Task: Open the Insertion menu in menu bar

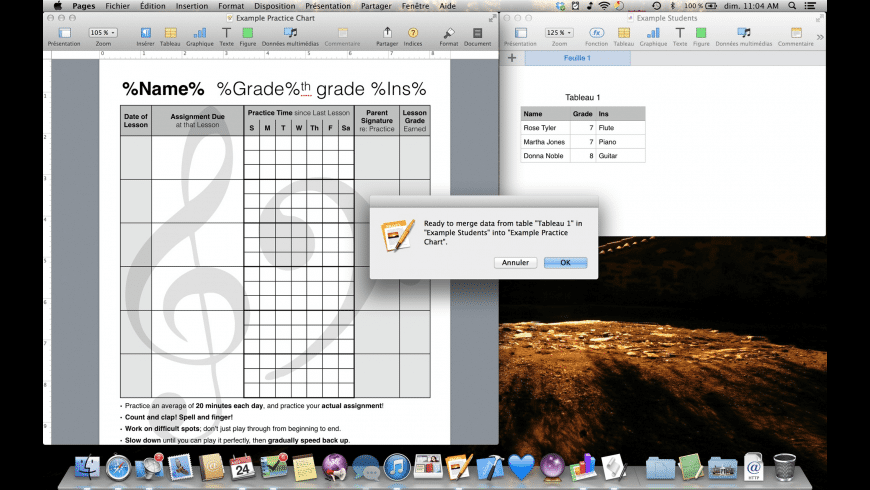Action: click(x=191, y=6)
